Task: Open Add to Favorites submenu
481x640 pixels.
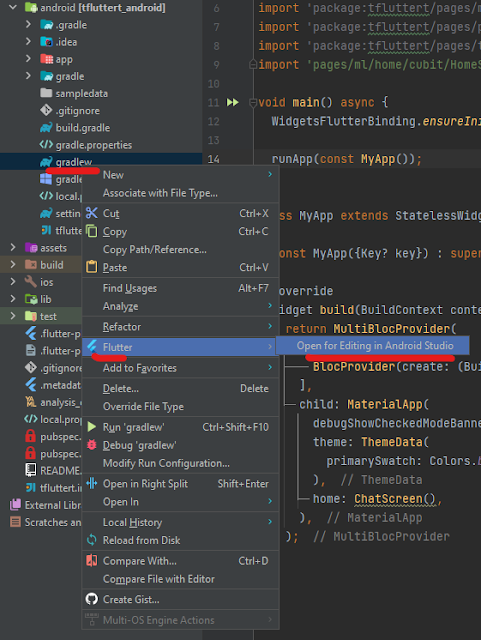Action: [x=180, y=368]
